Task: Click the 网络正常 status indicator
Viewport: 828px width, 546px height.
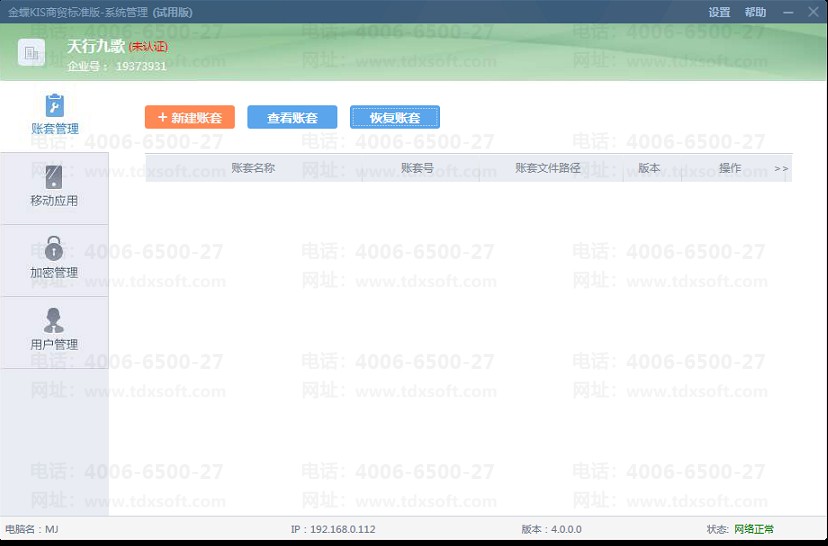Action: click(x=754, y=529)
